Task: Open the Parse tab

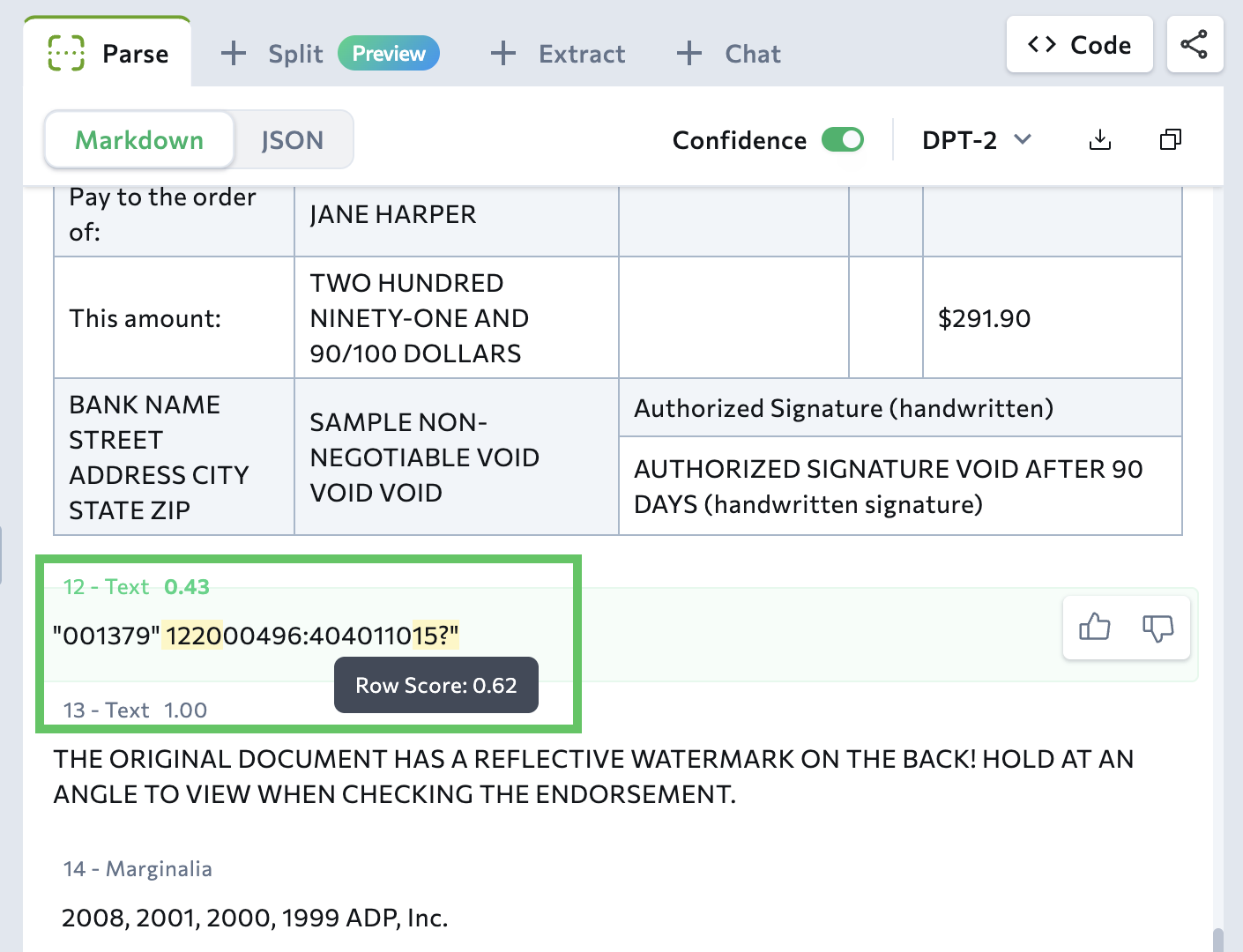Action: 108,53
